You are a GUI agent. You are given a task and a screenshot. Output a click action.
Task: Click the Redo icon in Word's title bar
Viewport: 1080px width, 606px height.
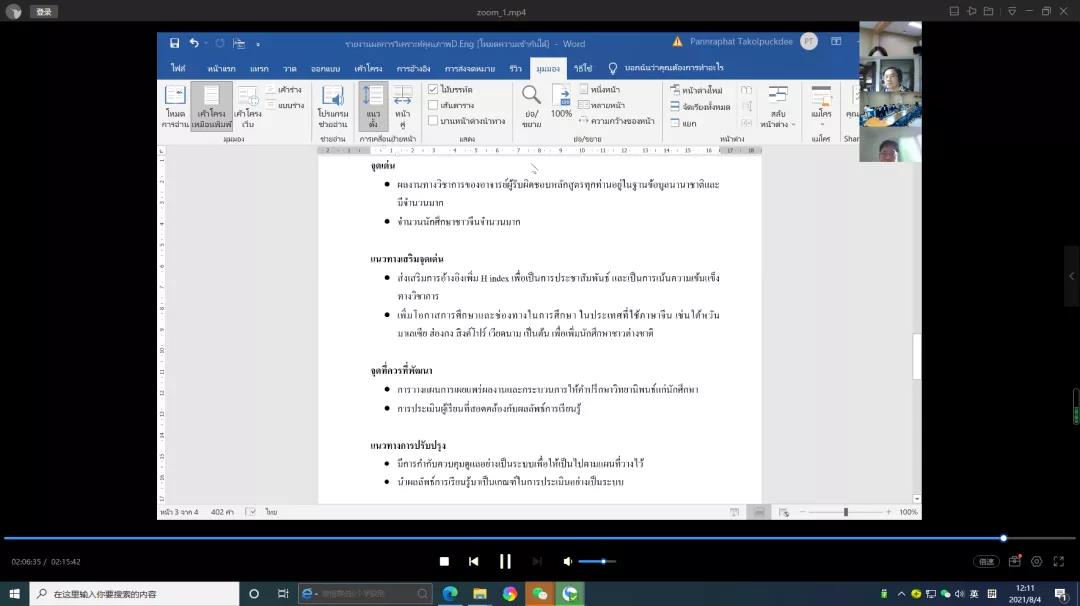pos(220,43)
